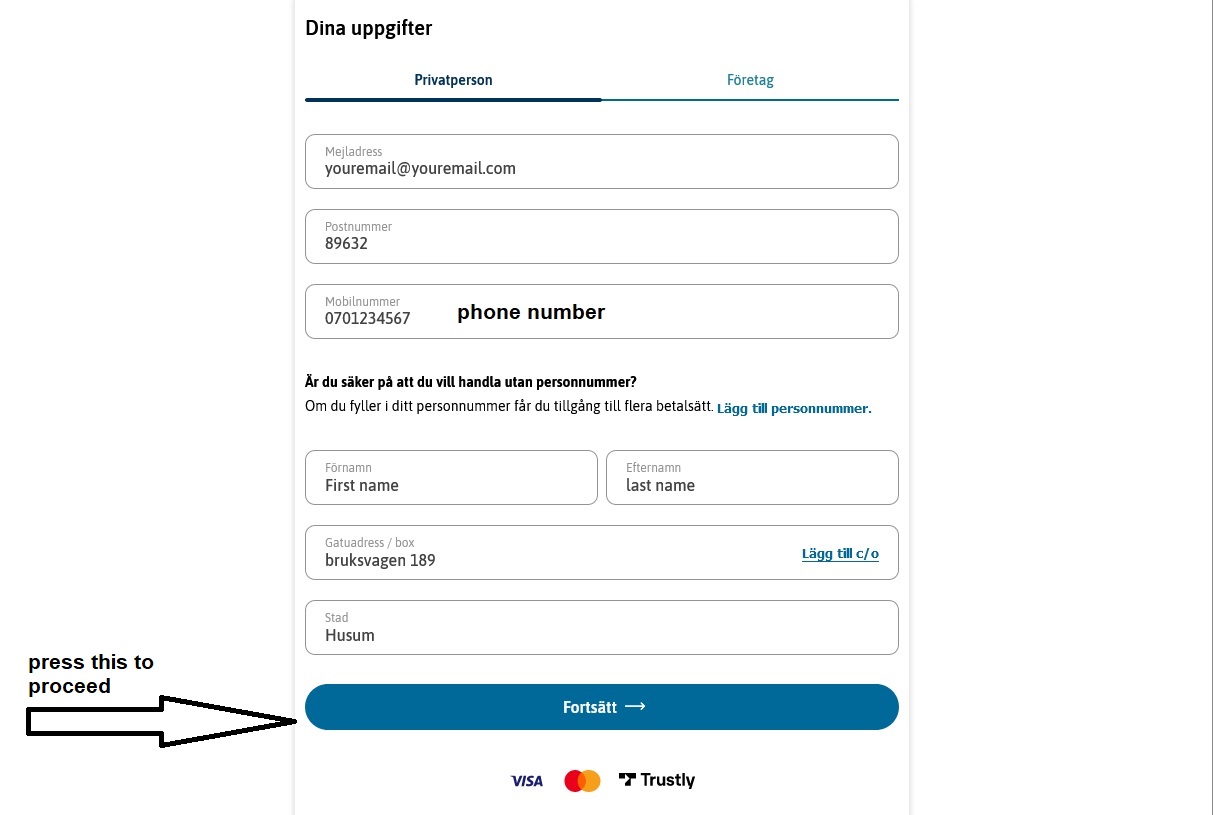The height and width of the screenshot is (815, 1213).
Task: Click the Trustly logo icon
Action: (657, 780)
